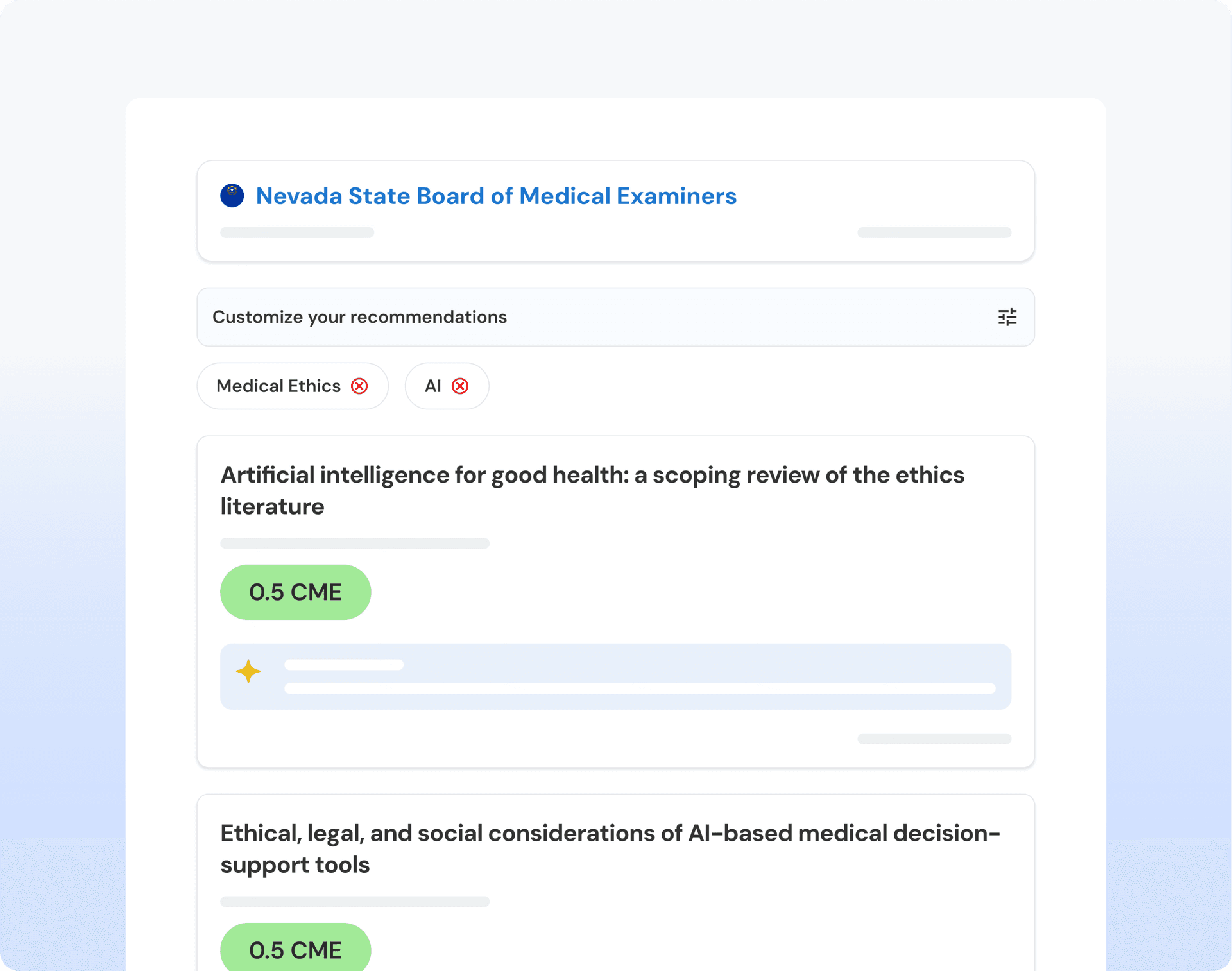
Task: Click the placeholder bar below the Nevada board title
Action: pyautogui.click(x=296, y=232)
